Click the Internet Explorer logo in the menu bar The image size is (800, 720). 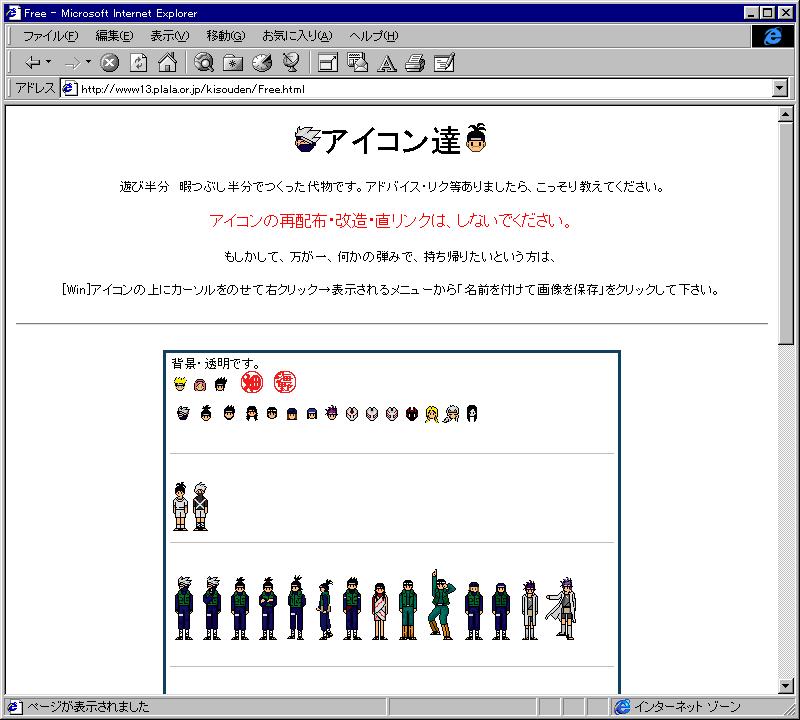[x=772, y=36]
